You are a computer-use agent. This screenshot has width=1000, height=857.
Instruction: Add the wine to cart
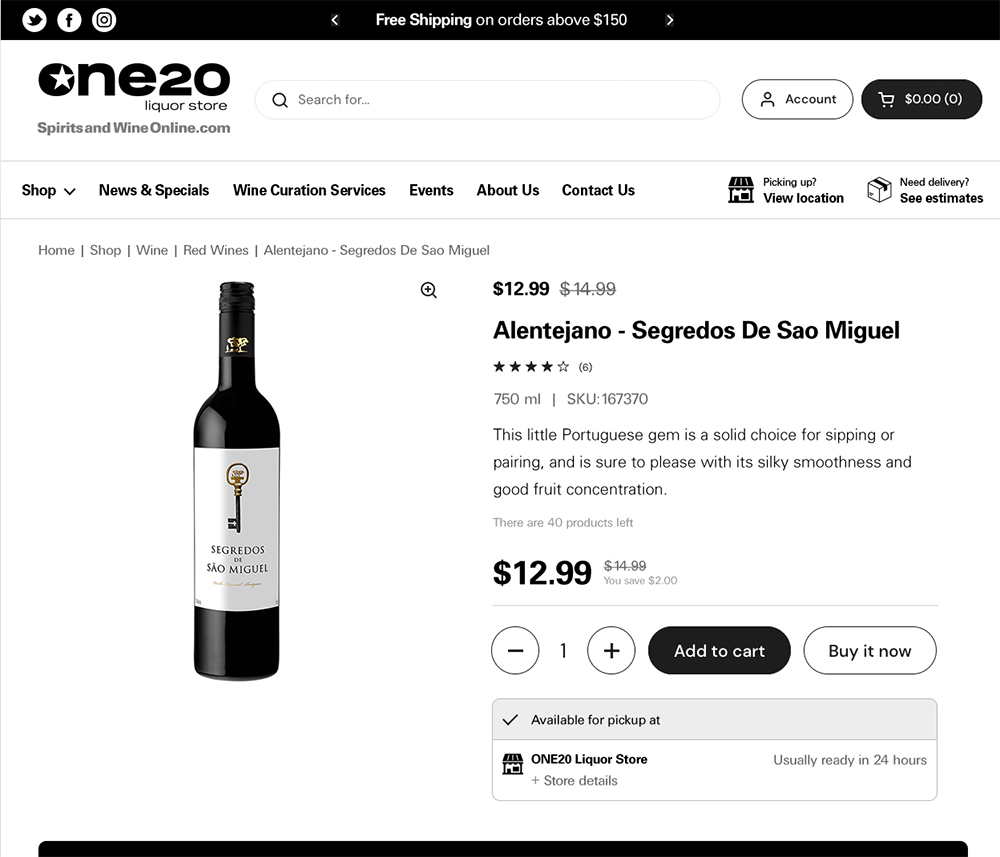[x=719, y=651]
